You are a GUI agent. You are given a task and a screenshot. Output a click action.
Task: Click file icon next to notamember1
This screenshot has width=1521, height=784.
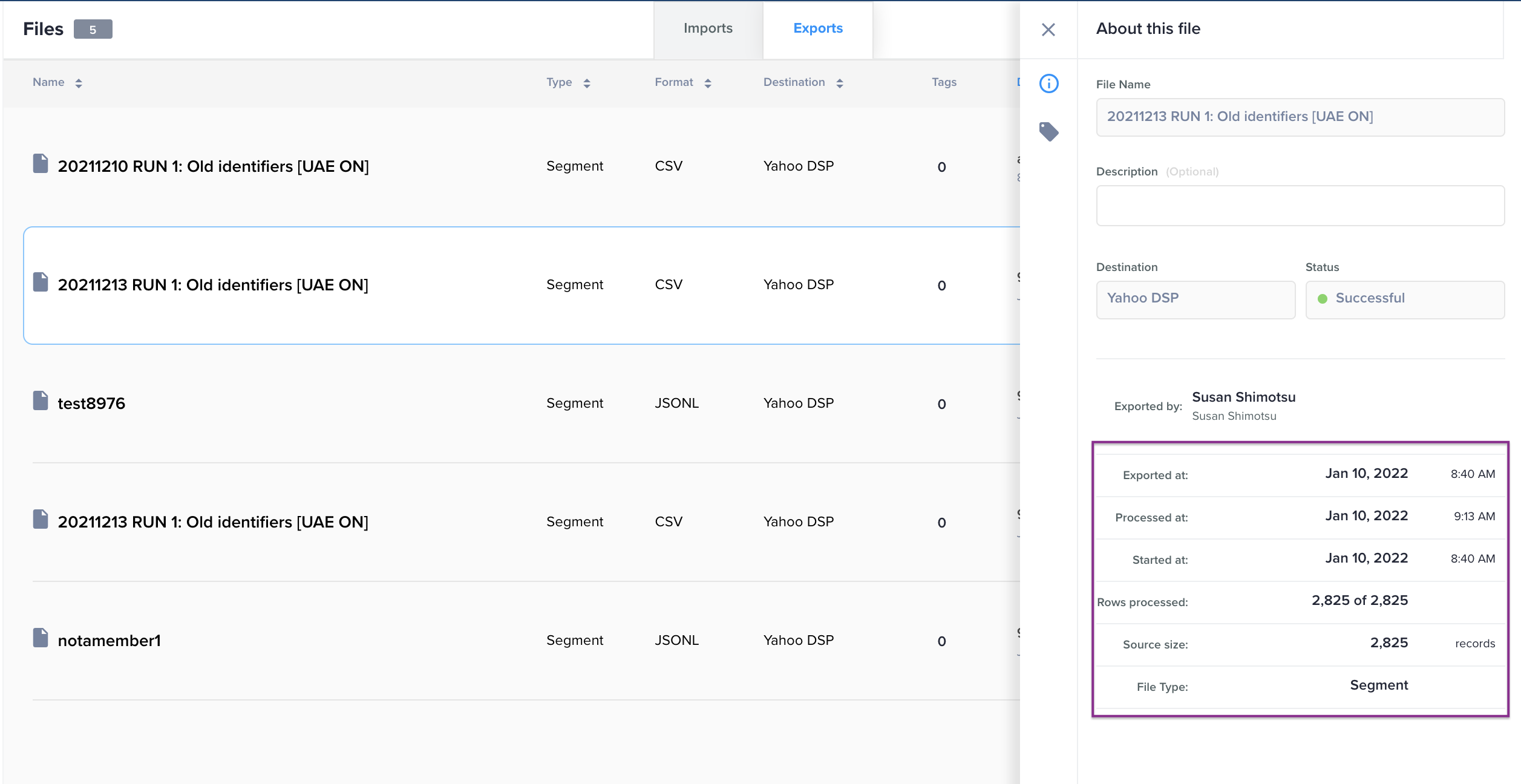[41, 638]
